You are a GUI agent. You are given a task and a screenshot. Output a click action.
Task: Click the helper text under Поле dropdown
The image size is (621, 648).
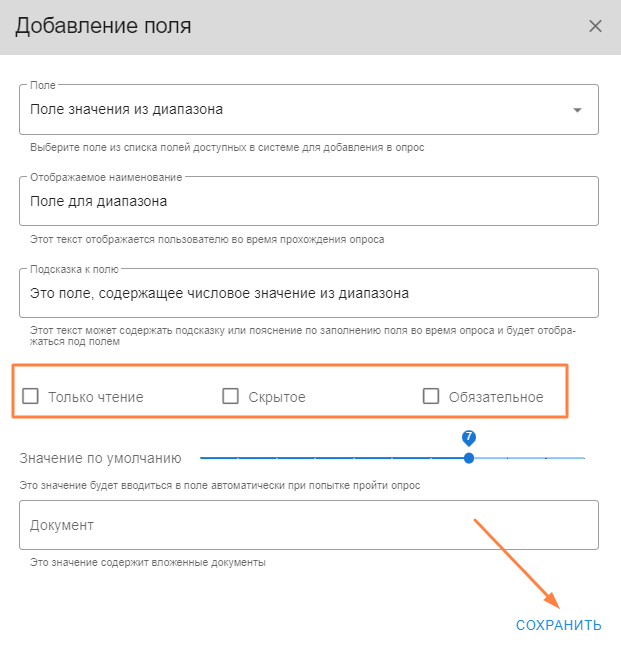tap(227, 147)
